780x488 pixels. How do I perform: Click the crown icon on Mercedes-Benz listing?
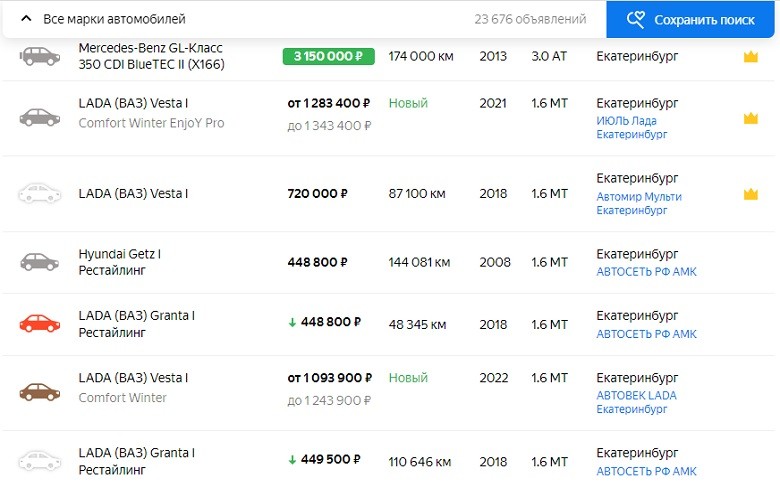(750, 57)
